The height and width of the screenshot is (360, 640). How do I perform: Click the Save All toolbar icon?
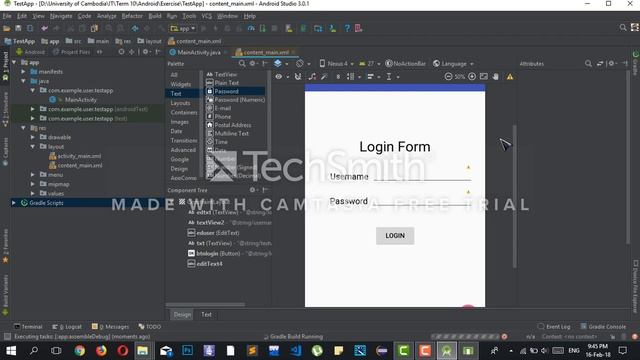click(18, 29)
